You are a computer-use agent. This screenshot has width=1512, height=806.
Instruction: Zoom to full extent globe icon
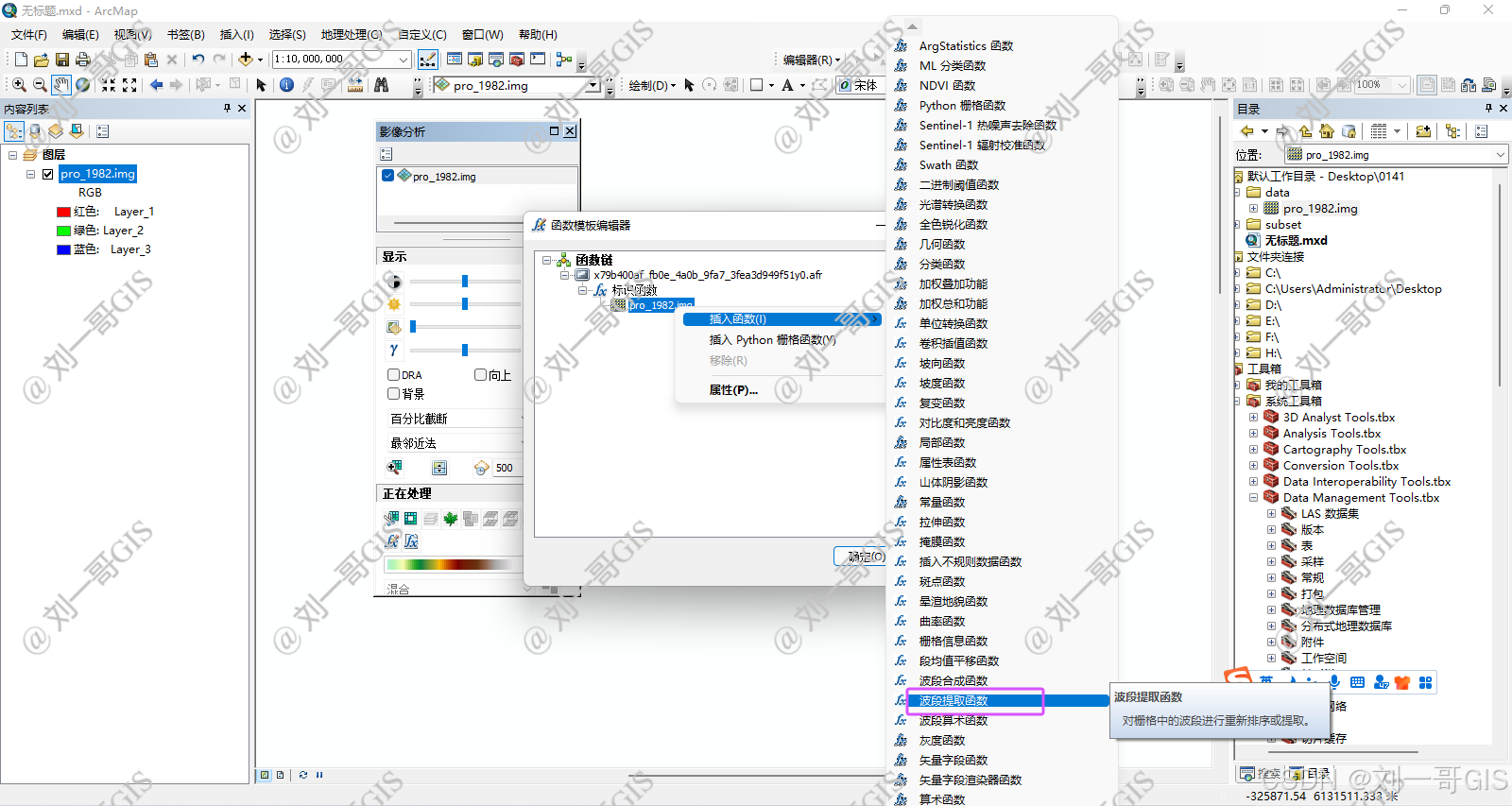(x=83, y=85)
